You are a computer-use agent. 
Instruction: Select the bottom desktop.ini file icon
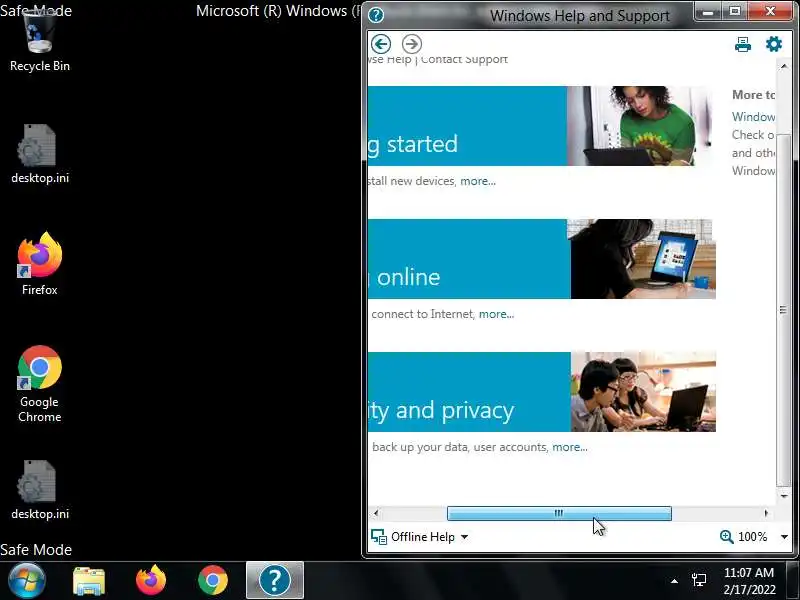point(40,490)
